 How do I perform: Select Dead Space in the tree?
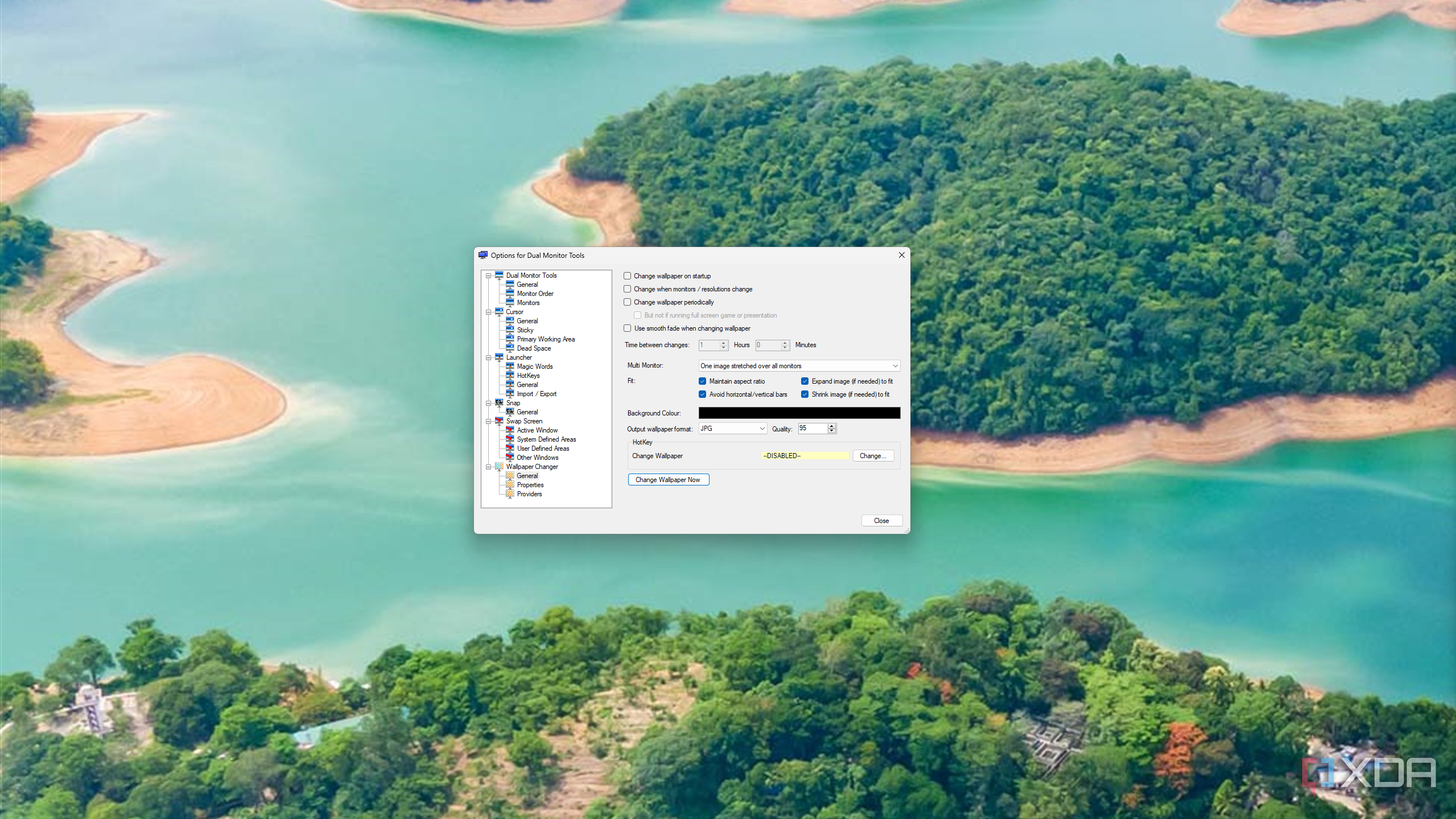pyautogui.click(x=533, y=348)
